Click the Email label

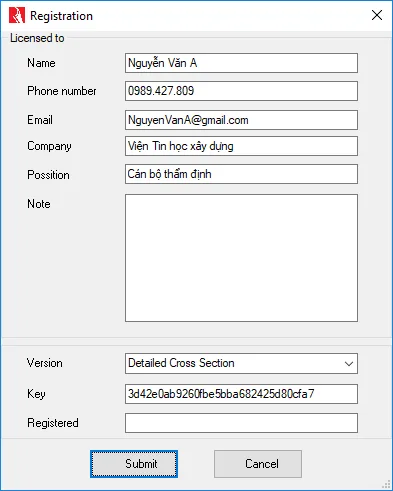40,120
